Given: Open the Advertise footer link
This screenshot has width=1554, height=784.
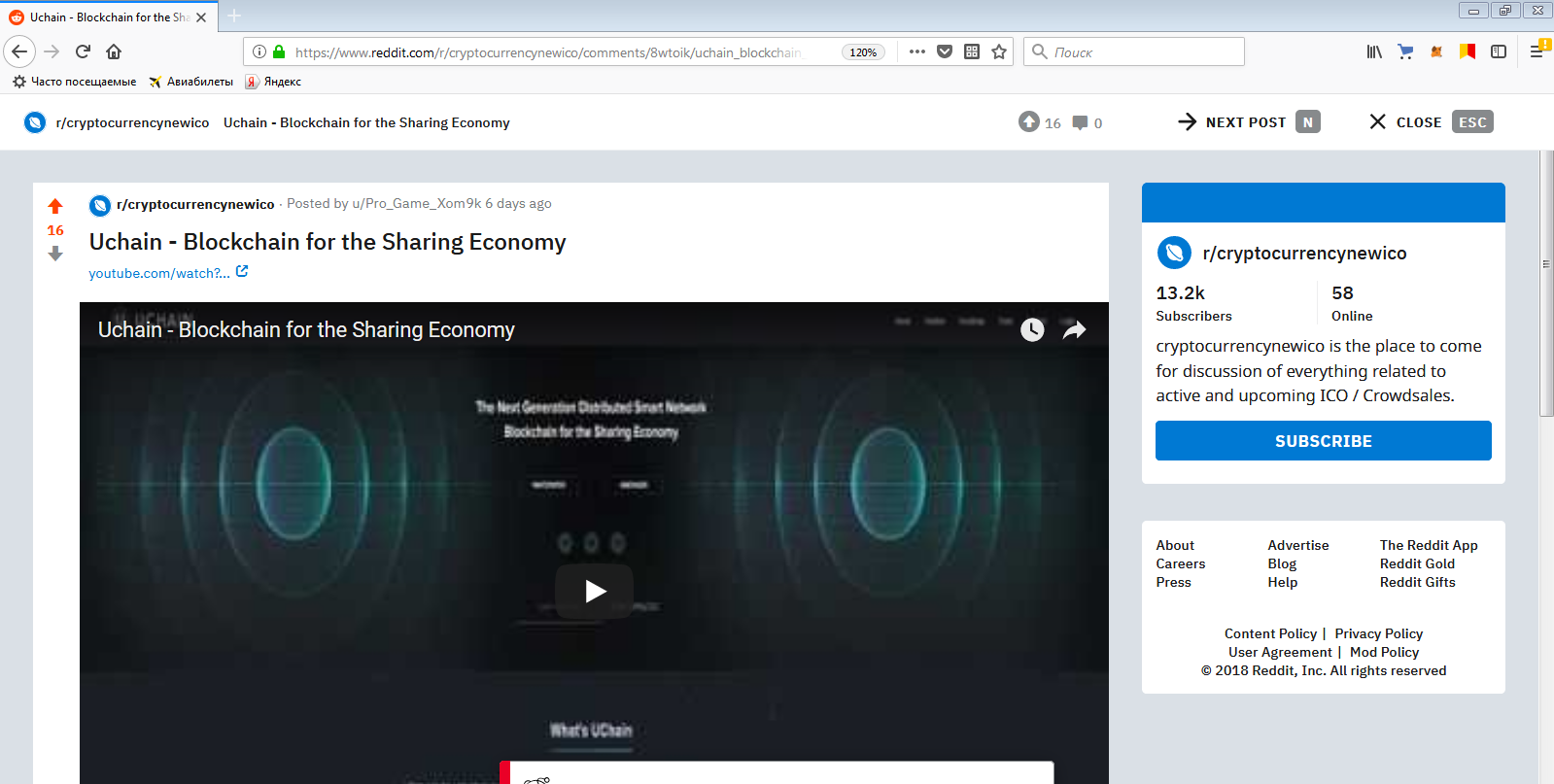Looking at the screenshot, I should coord(1298,545).
